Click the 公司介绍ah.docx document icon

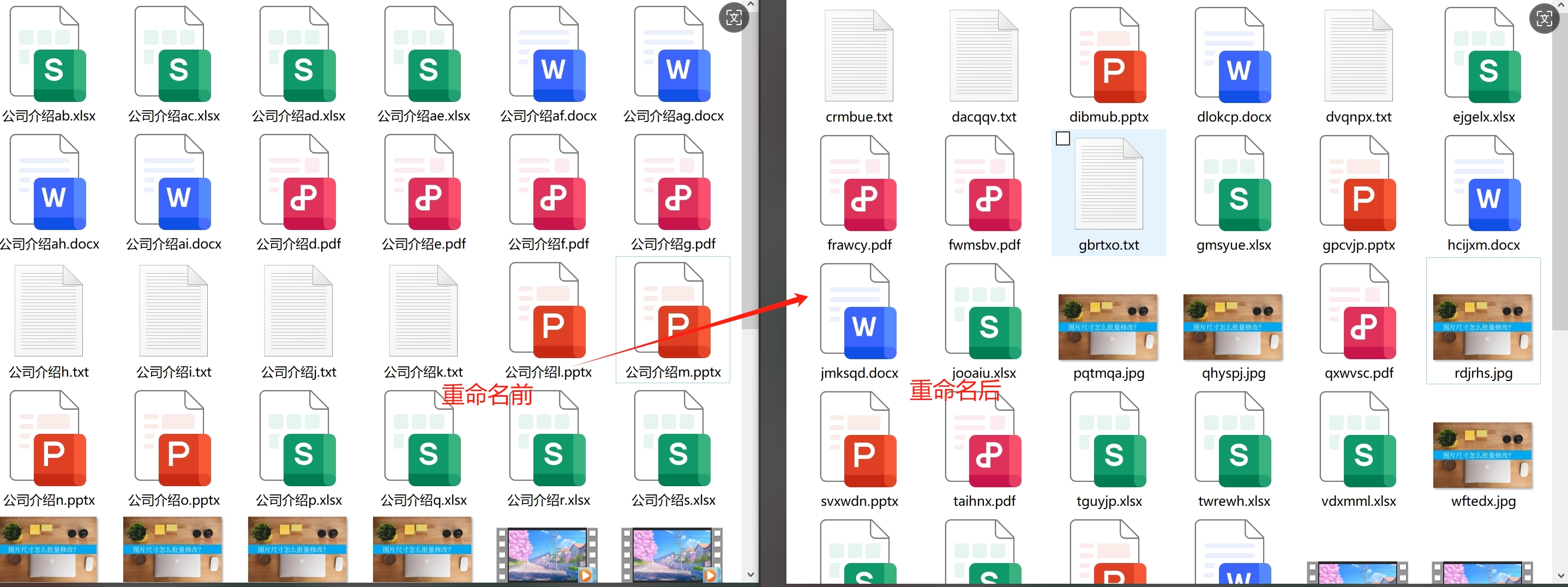pyautogui.click(x=48, y=182)
